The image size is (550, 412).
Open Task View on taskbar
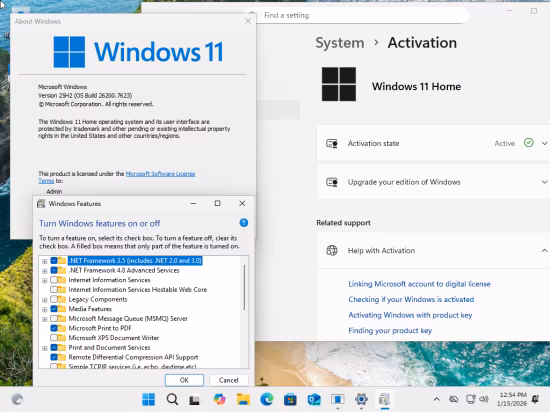[195, 400]
